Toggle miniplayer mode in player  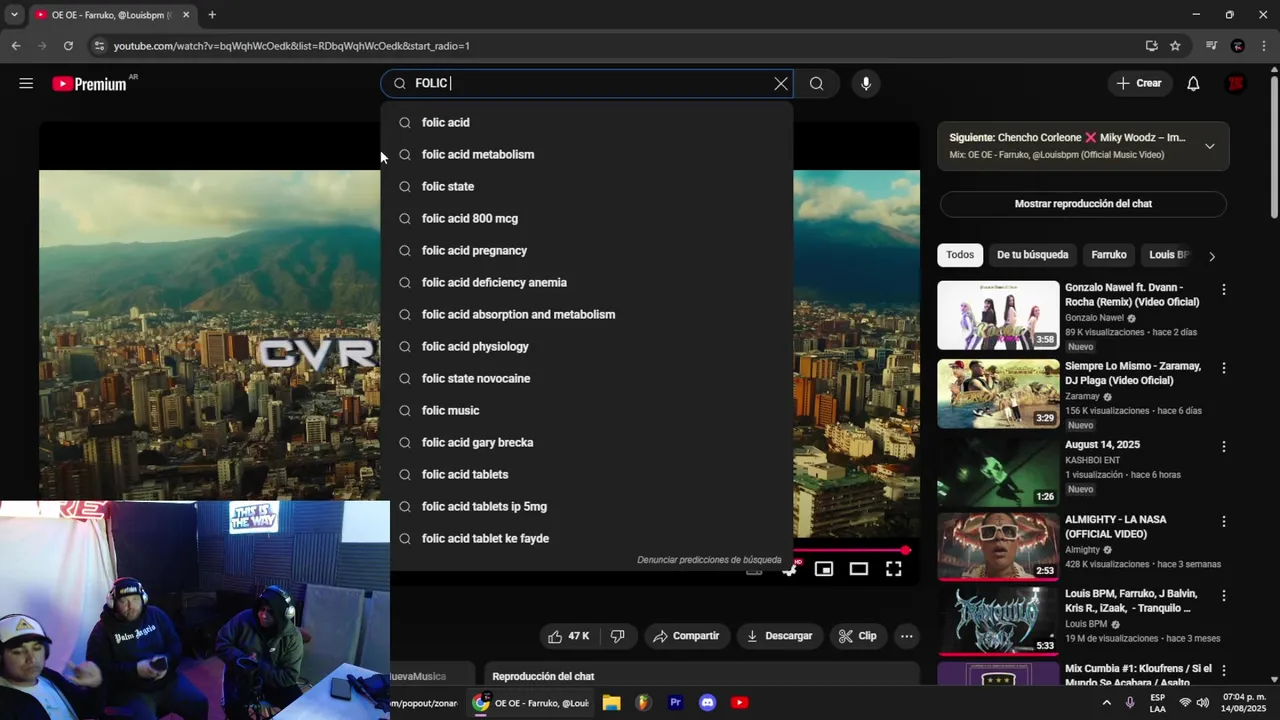pos(824,569)
